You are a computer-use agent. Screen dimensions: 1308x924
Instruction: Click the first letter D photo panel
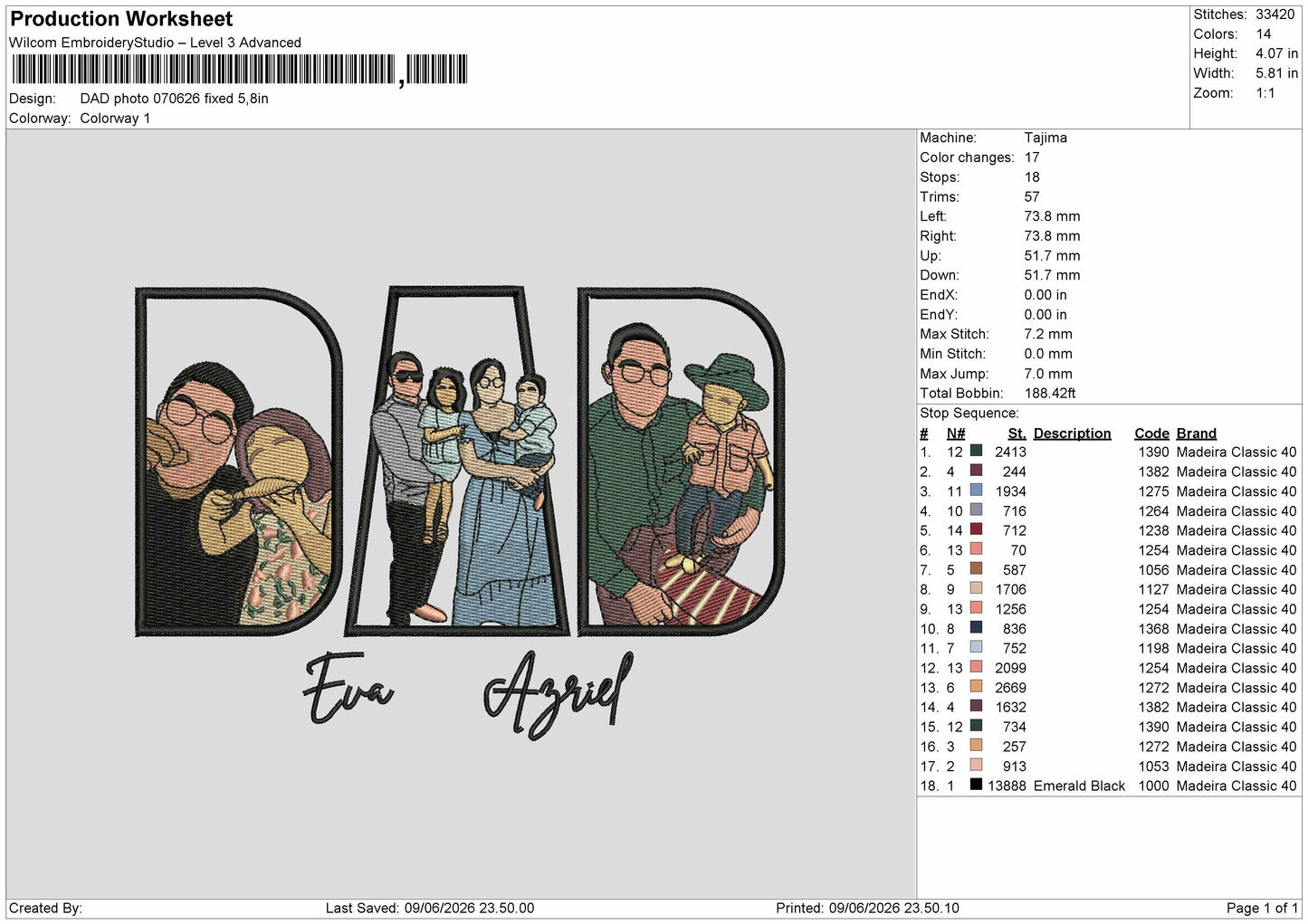click(x=239, y=462)
